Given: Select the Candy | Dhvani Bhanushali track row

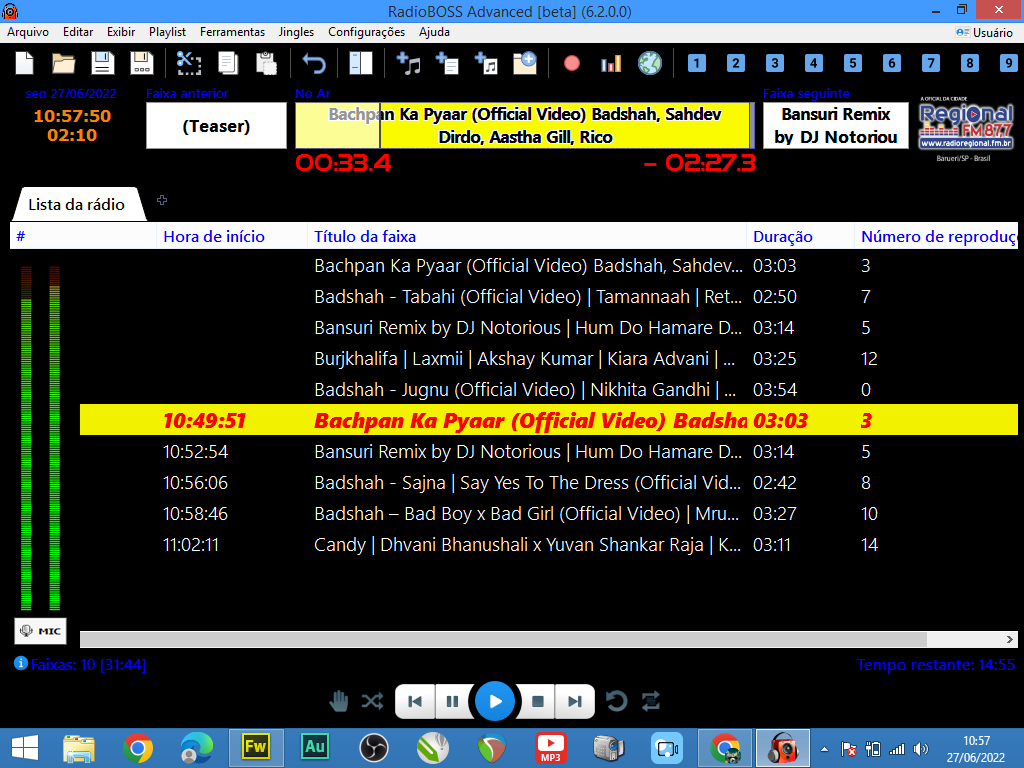Looking at the screenshot, I should (549, 545).
